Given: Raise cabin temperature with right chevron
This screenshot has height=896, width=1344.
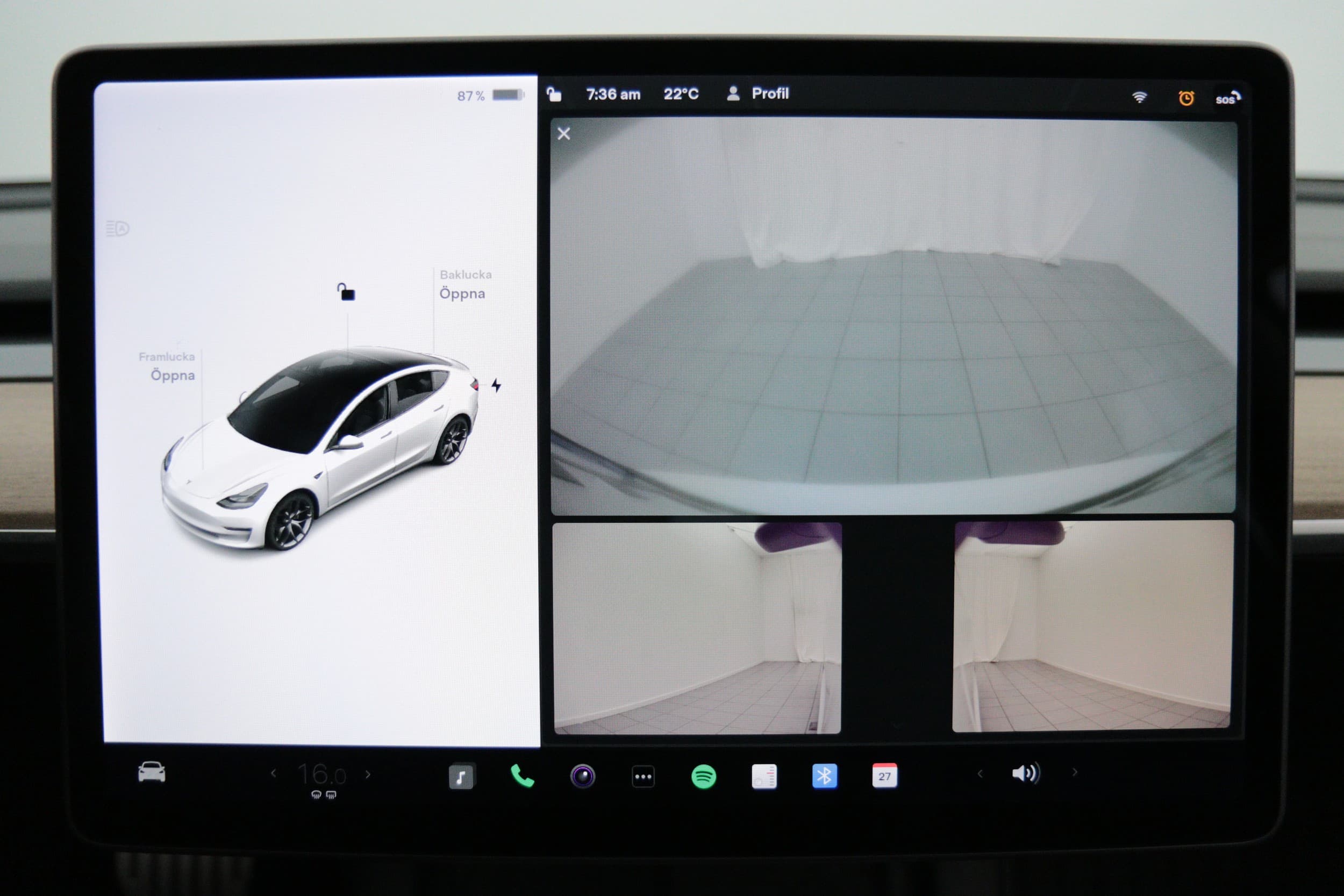Looking at the screenshot, I should point(368,775).
